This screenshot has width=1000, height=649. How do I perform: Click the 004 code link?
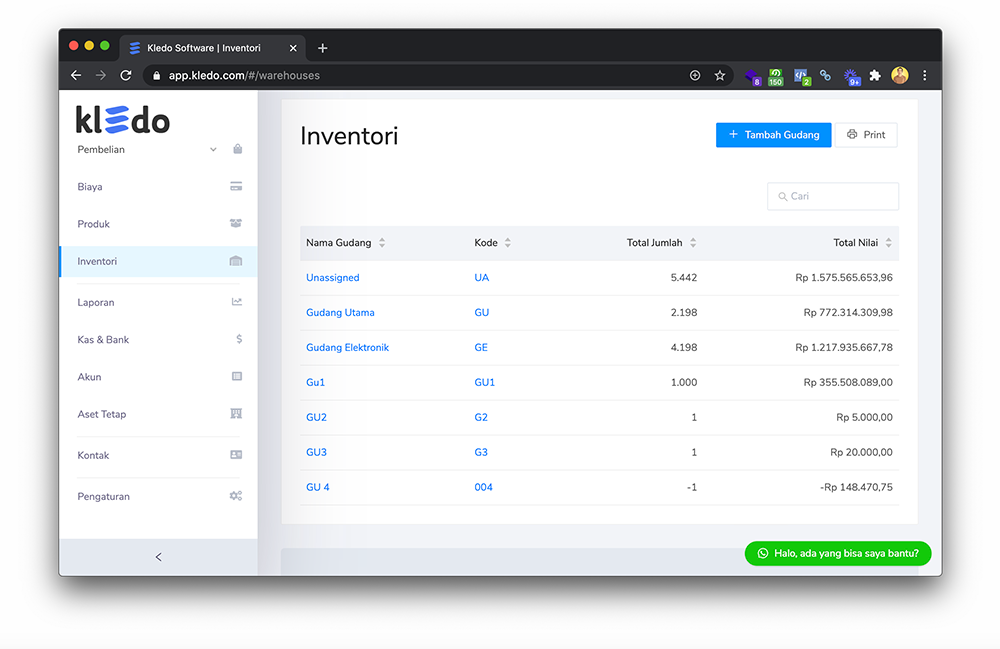(x=483, y=488)
